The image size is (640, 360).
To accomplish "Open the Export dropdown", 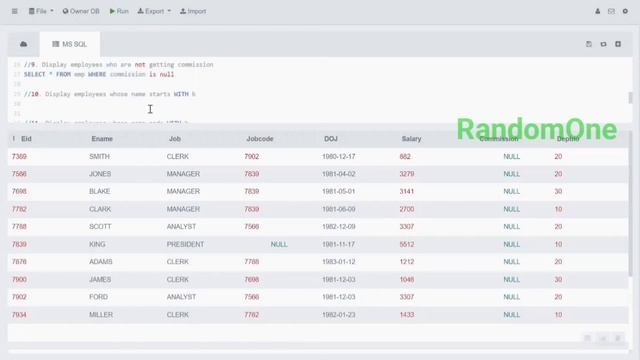I will [154, 11].
